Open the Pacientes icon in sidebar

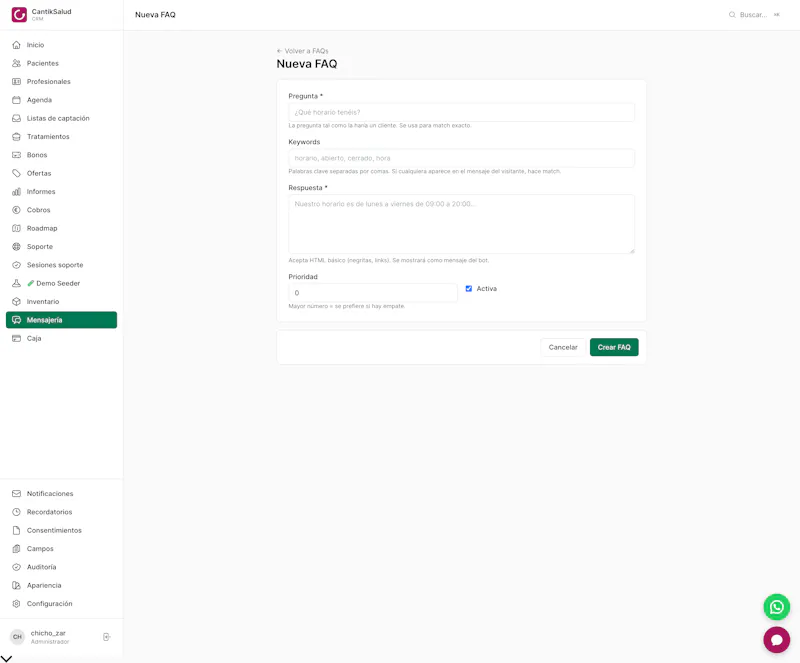(16, 63)
